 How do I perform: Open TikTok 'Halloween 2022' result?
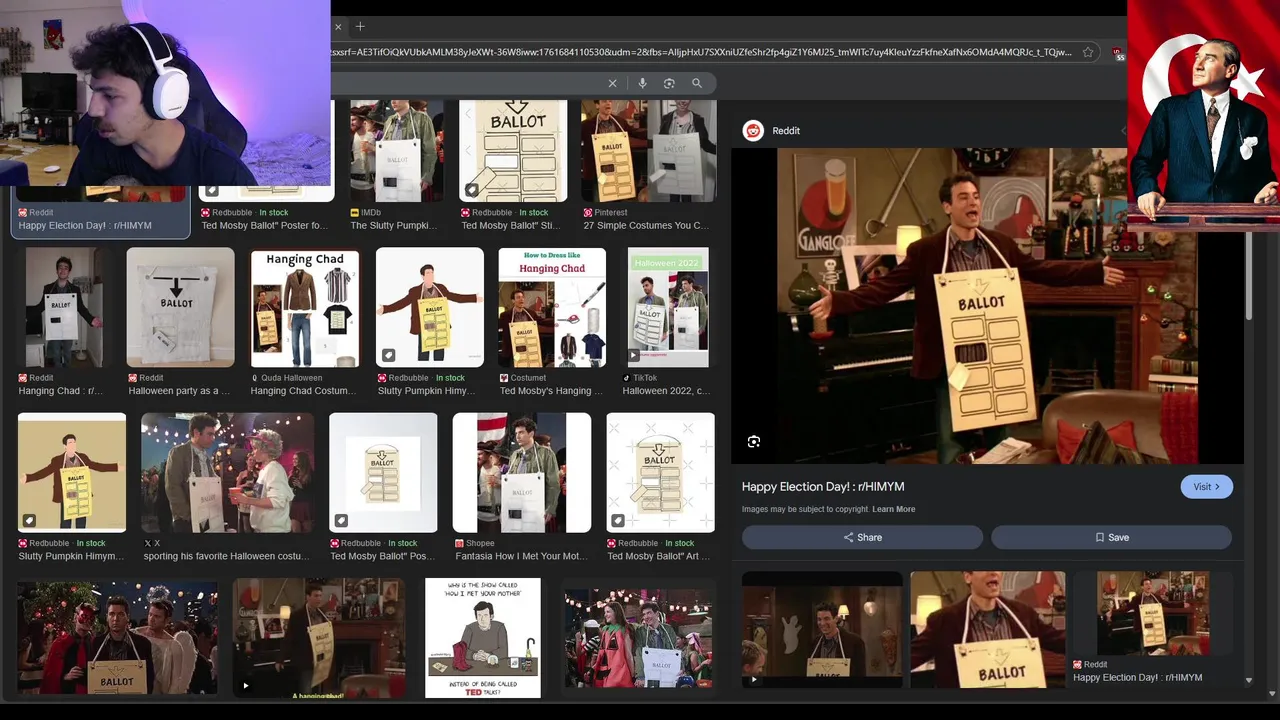pyautogui.click(x=668, y=308)
